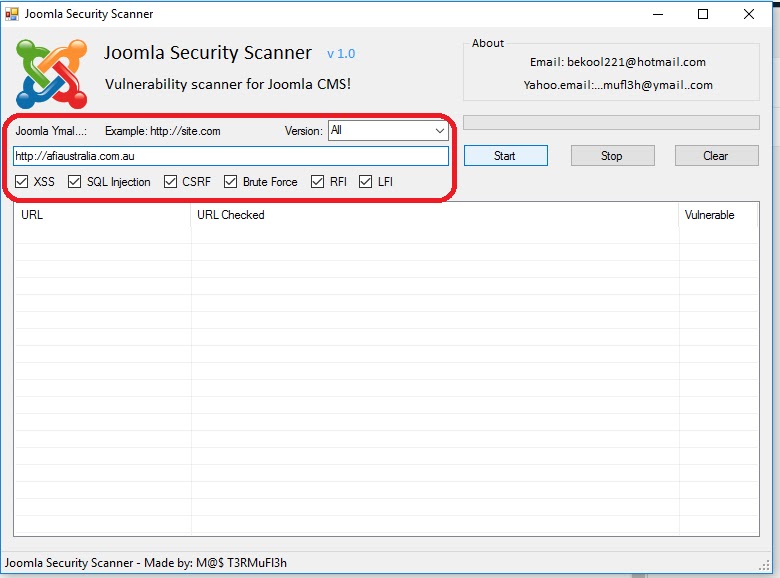Close the Joomla Security Scanner window

tap(749, 14)
